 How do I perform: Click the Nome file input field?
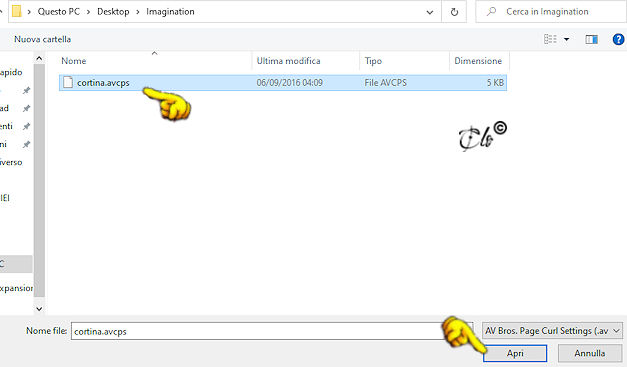(256, 331)
